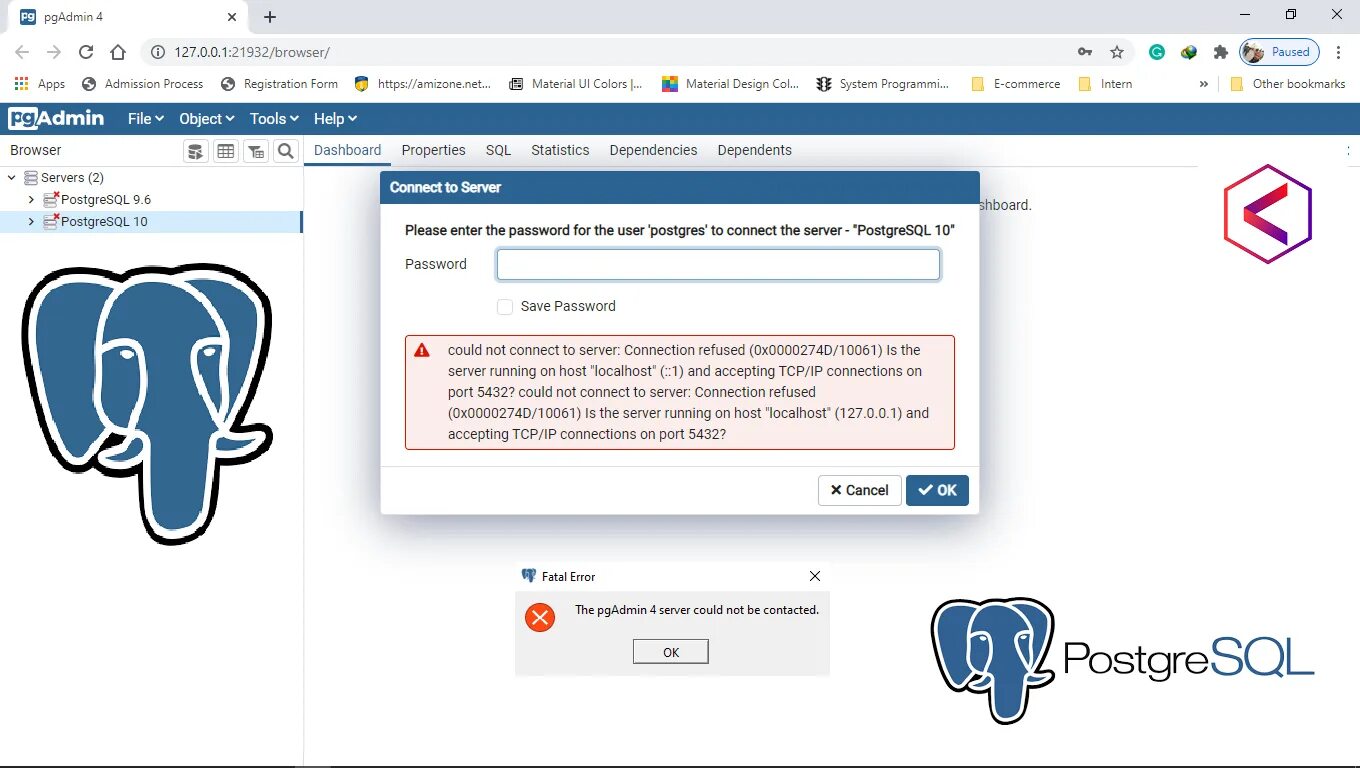Screen dimensions: 1360x768
Task: Click the PostgreSQL 10 server icon
Action: 51,221
